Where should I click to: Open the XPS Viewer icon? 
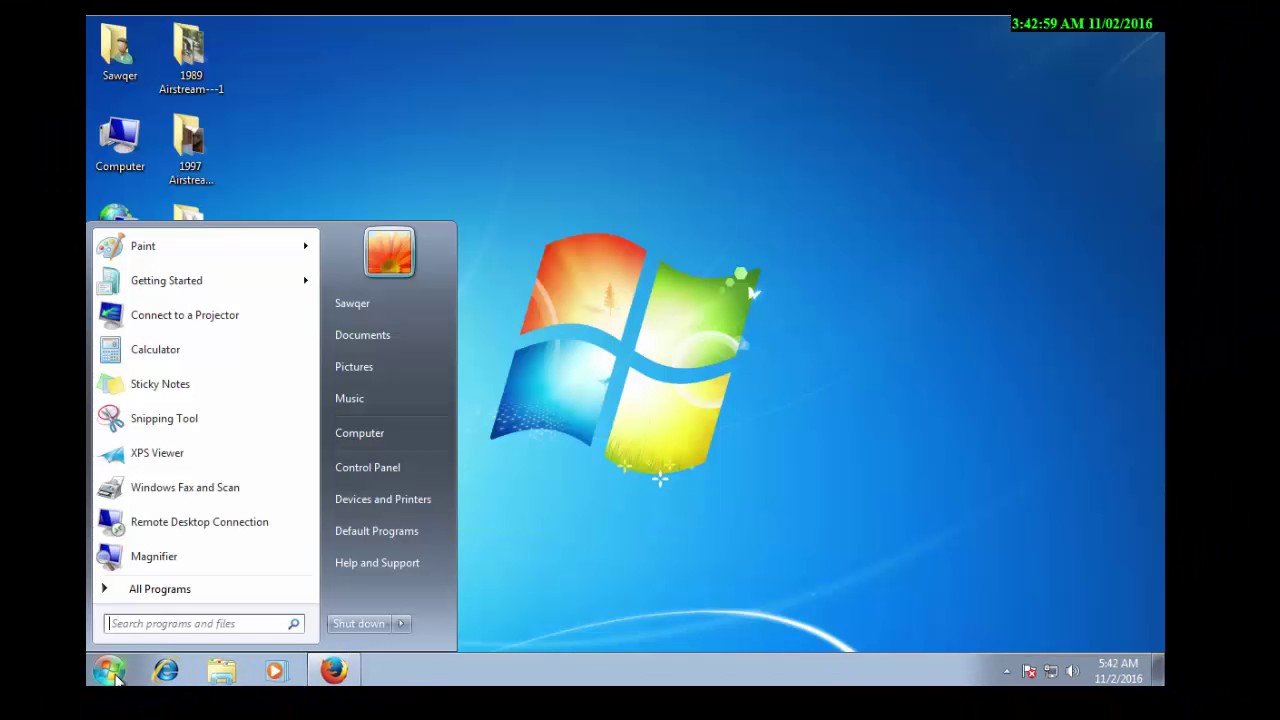(x=110, y=453)
